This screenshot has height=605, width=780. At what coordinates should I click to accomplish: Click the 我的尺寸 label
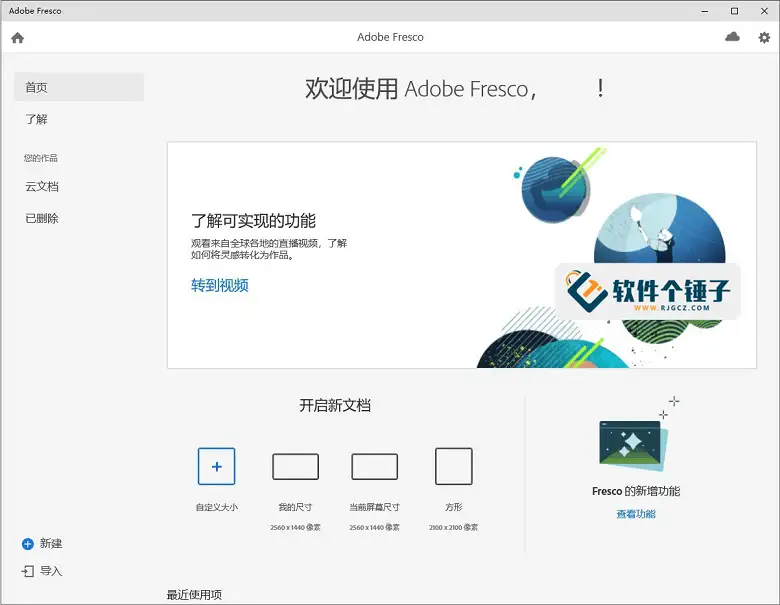[x=295, y=507]
